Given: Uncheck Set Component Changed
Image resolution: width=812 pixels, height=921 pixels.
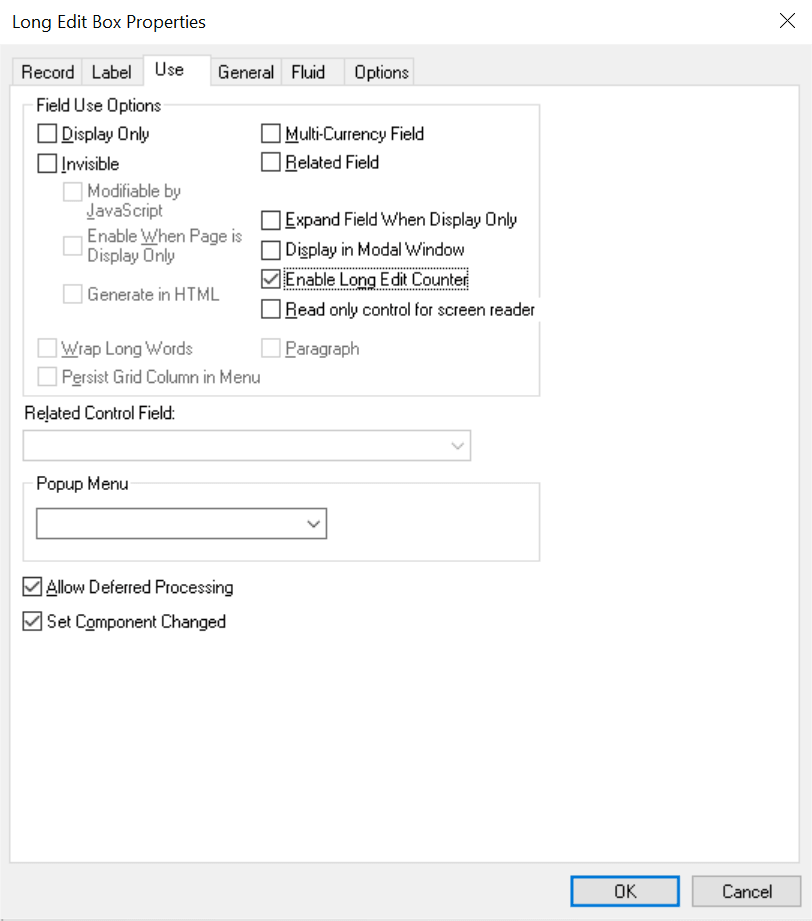Looking at the screenshot, I should (x=32, y=621).
